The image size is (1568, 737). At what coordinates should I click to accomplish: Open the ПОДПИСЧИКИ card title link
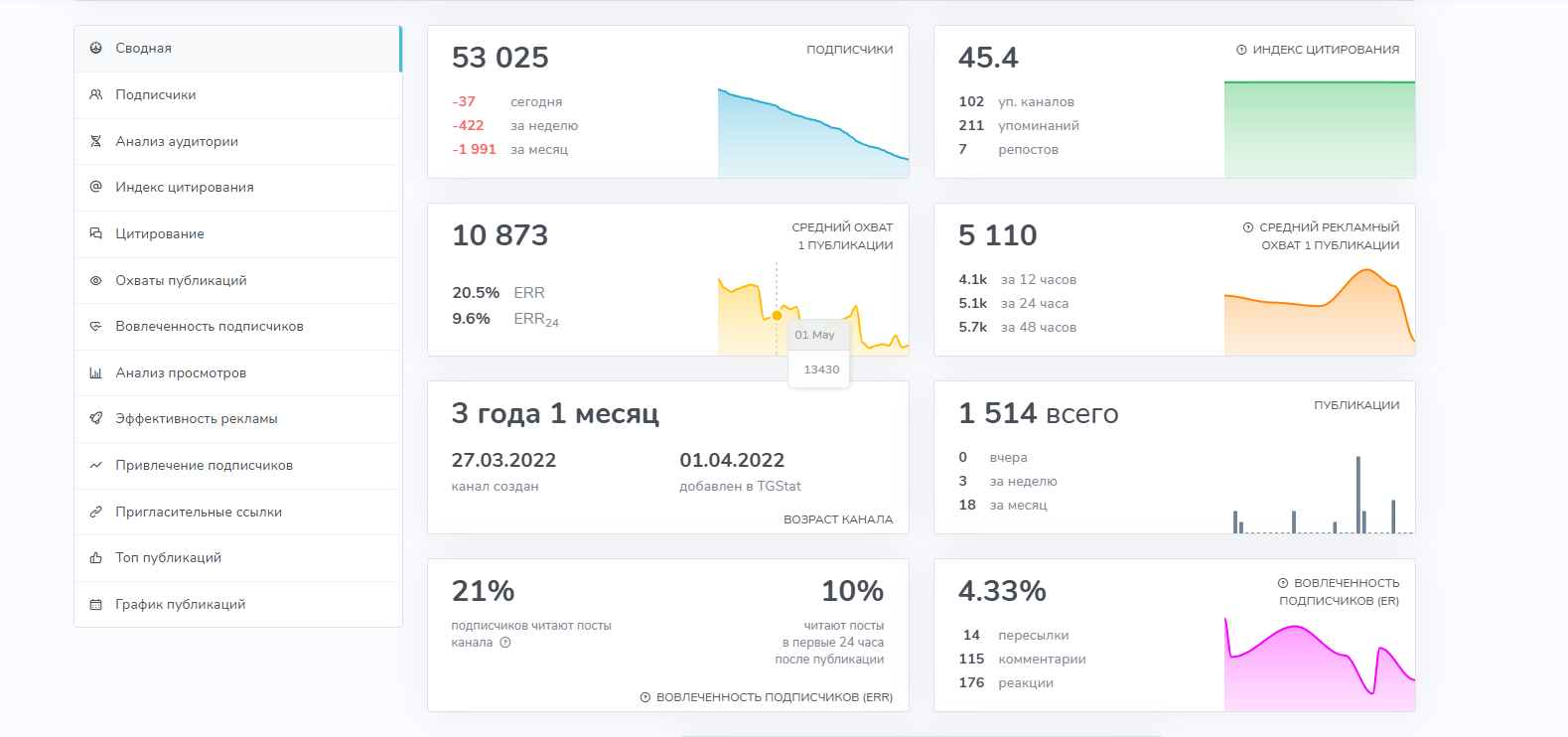(x=849, y=50)
